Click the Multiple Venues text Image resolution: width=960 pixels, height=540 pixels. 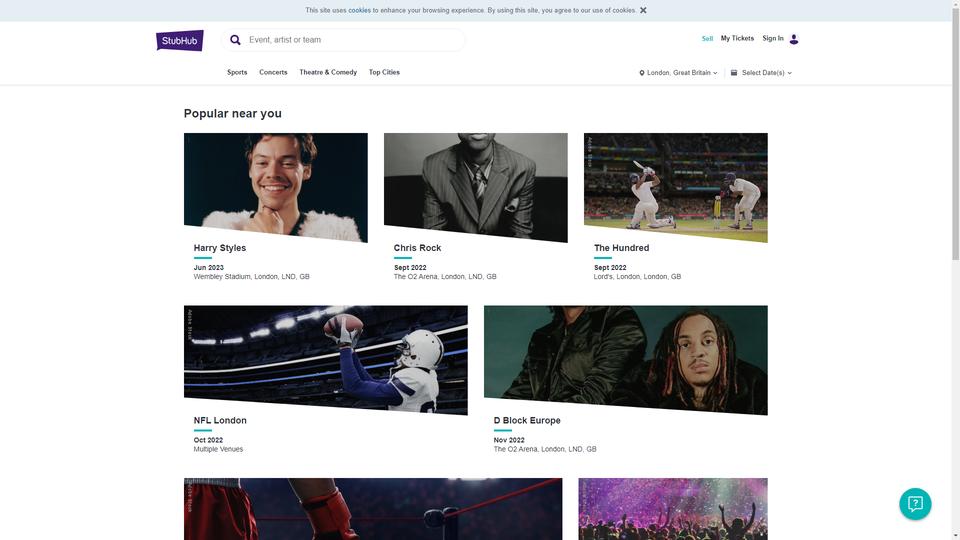point(218,449)
